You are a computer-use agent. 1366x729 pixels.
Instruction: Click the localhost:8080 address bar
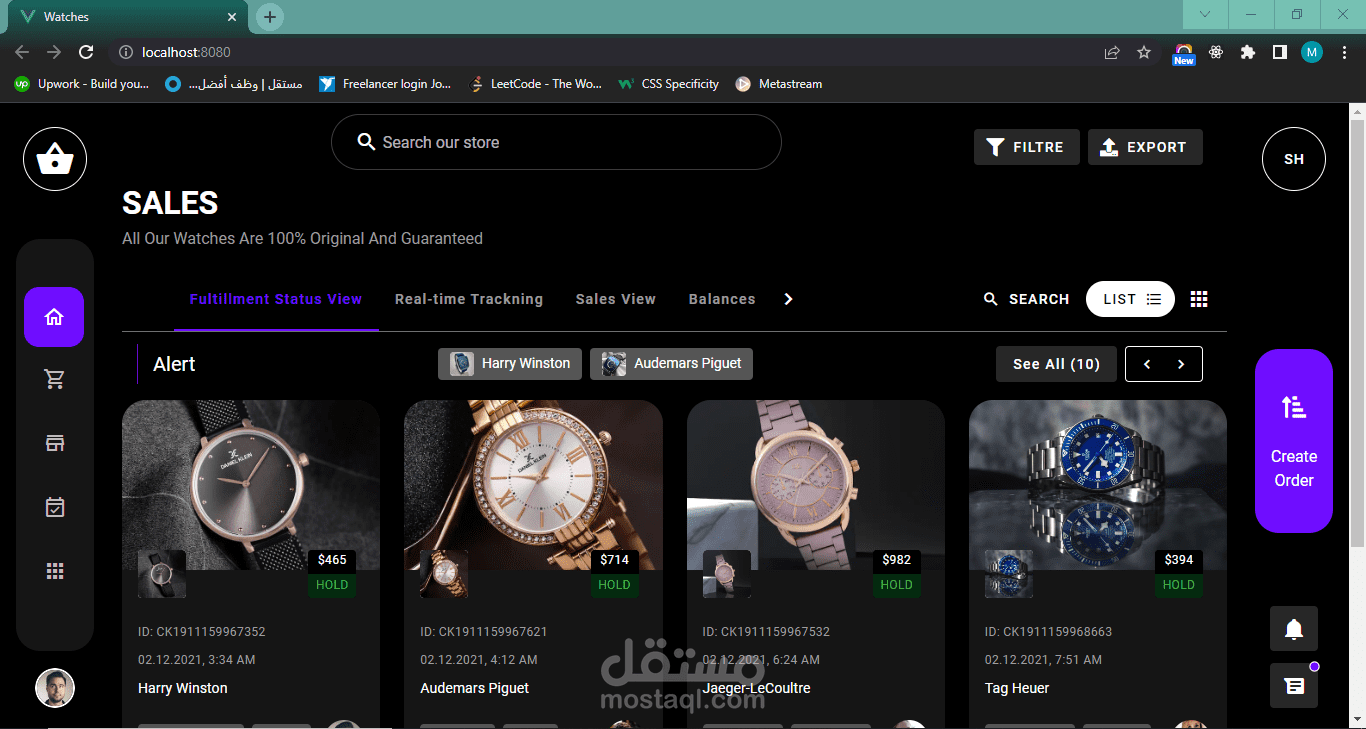click(600, 52)
